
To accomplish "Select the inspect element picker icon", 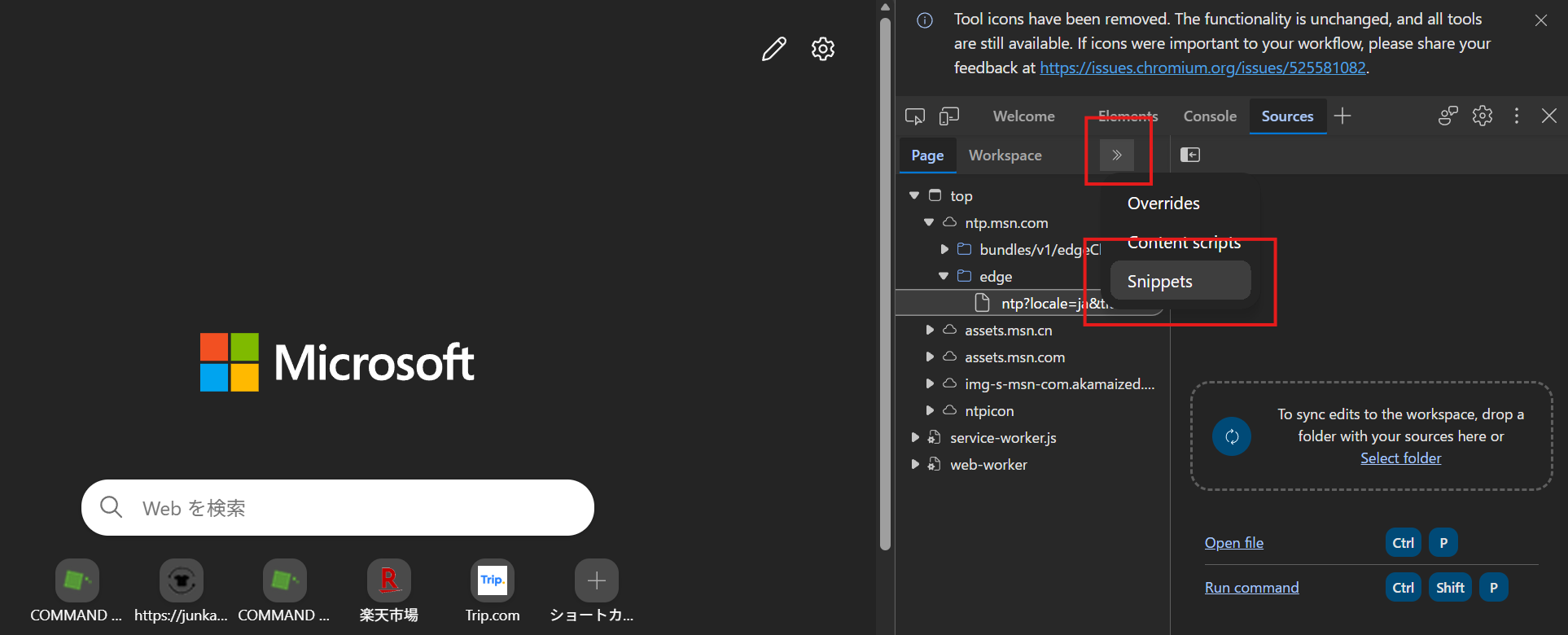I will click(915, 116).
